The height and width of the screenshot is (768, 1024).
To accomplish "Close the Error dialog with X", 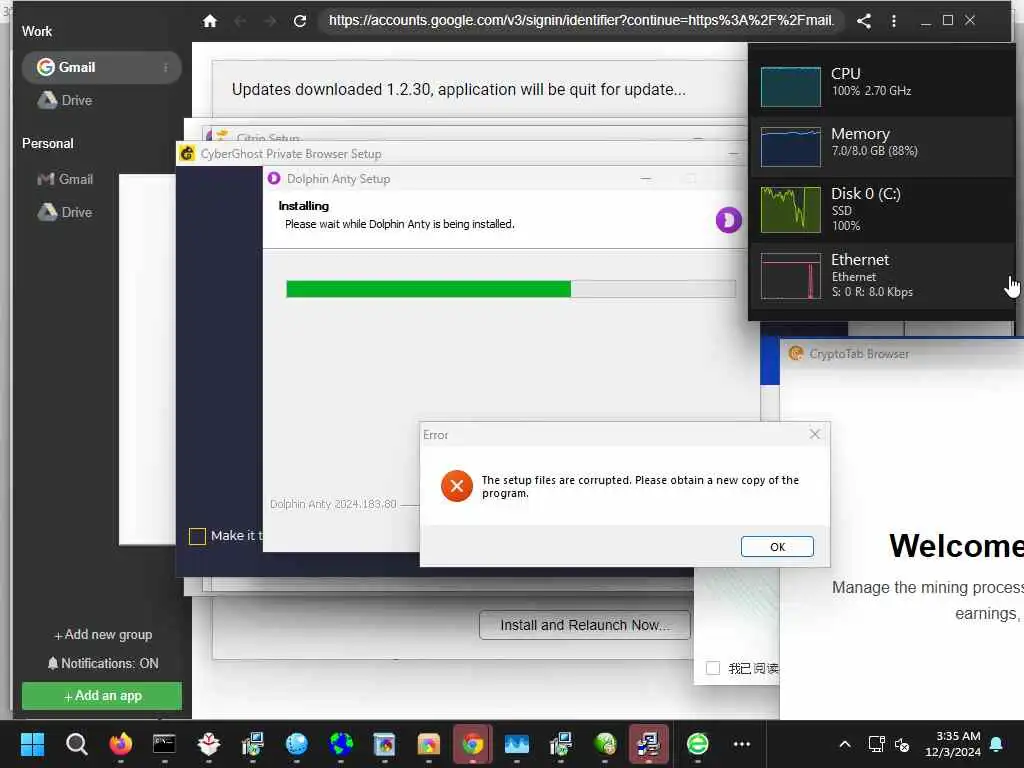I will pyautogui.click(x=814, y=434).
